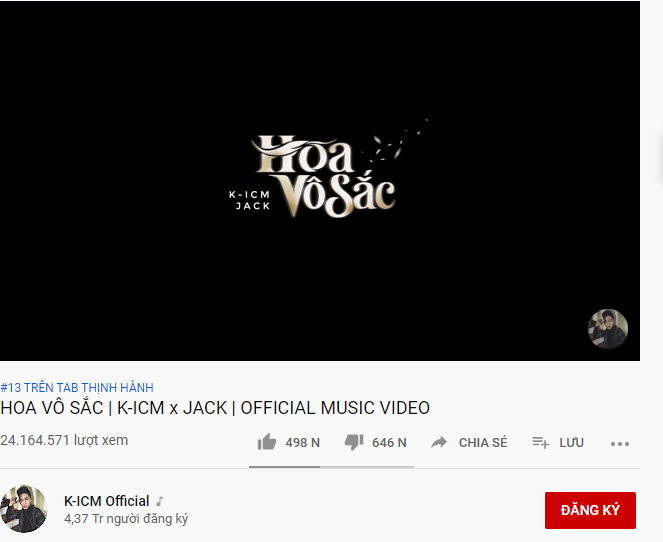Open the #13 TRÊN TAB THỊNH HÀNH link
This screenshot has height=542, width=663.
coord(77,387)
